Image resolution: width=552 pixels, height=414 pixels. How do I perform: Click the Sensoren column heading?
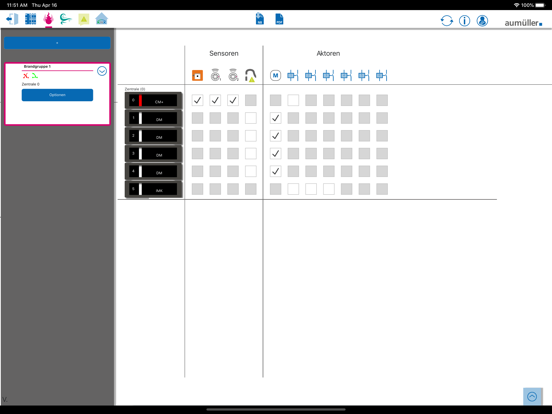point(224,54)
